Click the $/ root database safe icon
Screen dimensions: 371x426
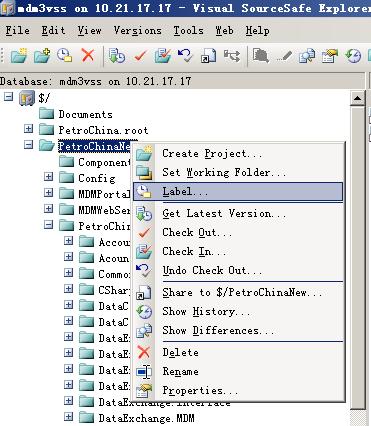click(27, 98)
